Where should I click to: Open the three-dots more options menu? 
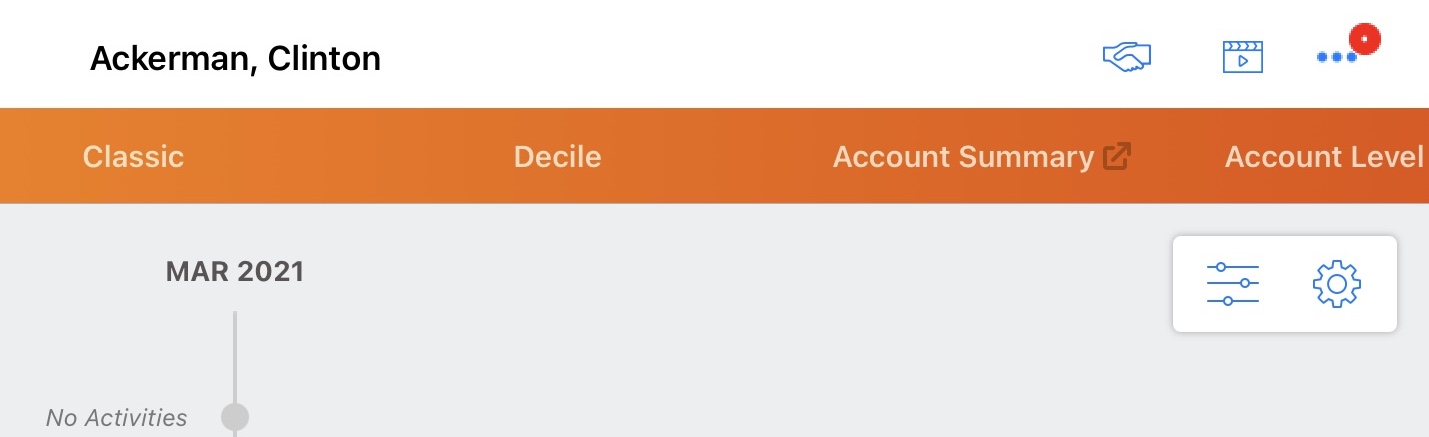pos(1335,58)
